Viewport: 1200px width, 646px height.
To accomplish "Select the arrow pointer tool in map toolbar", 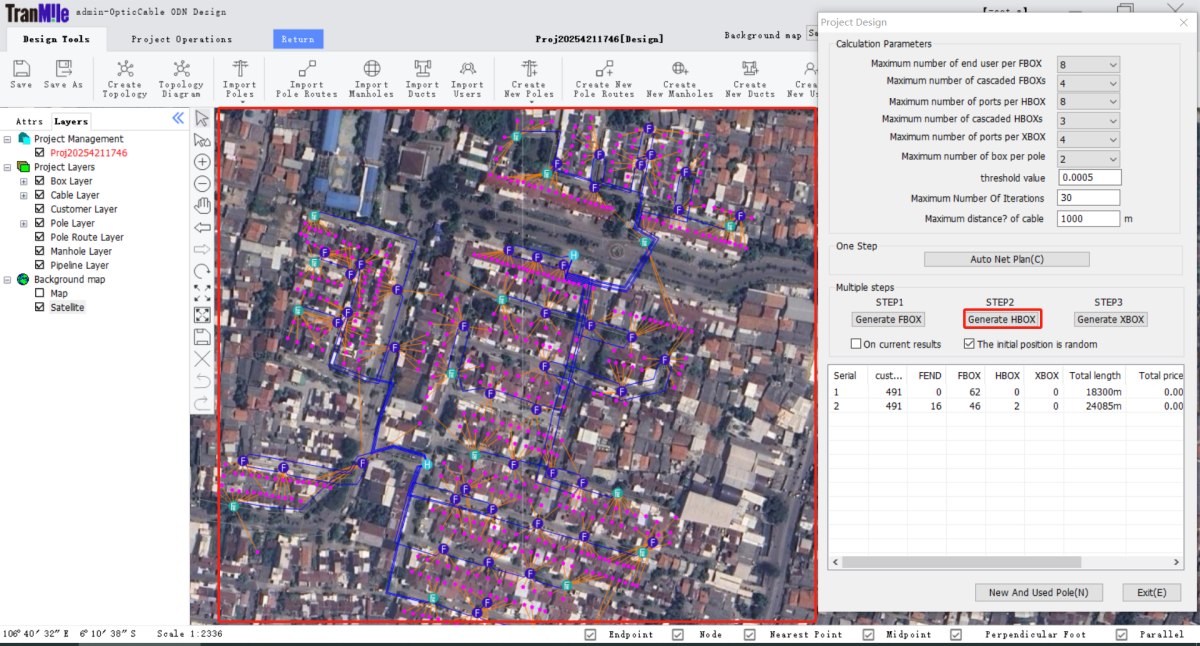I will [x=202, y=118].
